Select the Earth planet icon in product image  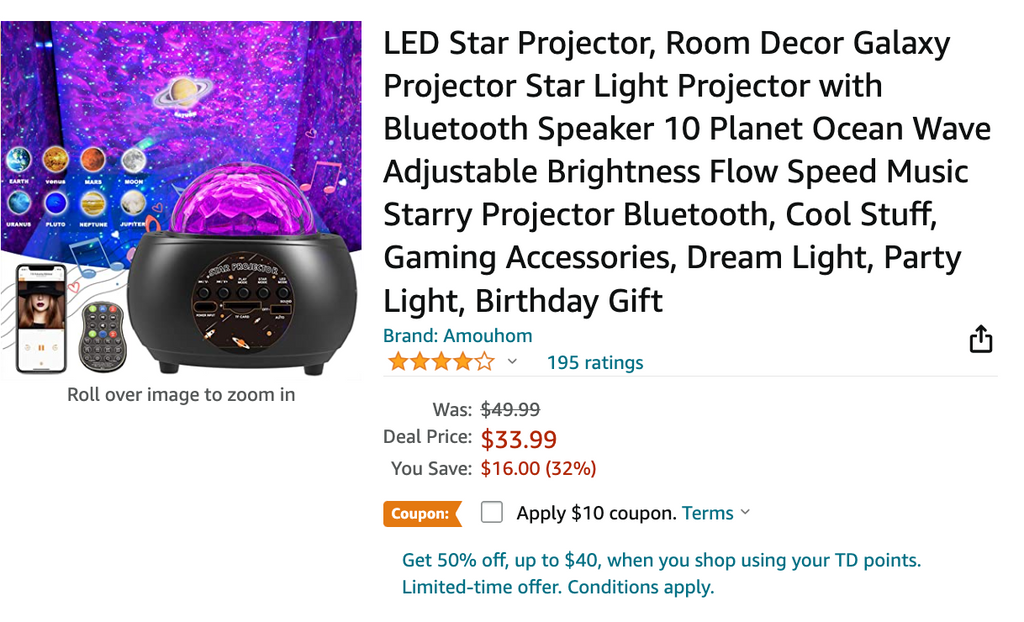pyautogui.click(x=19, y=159)
